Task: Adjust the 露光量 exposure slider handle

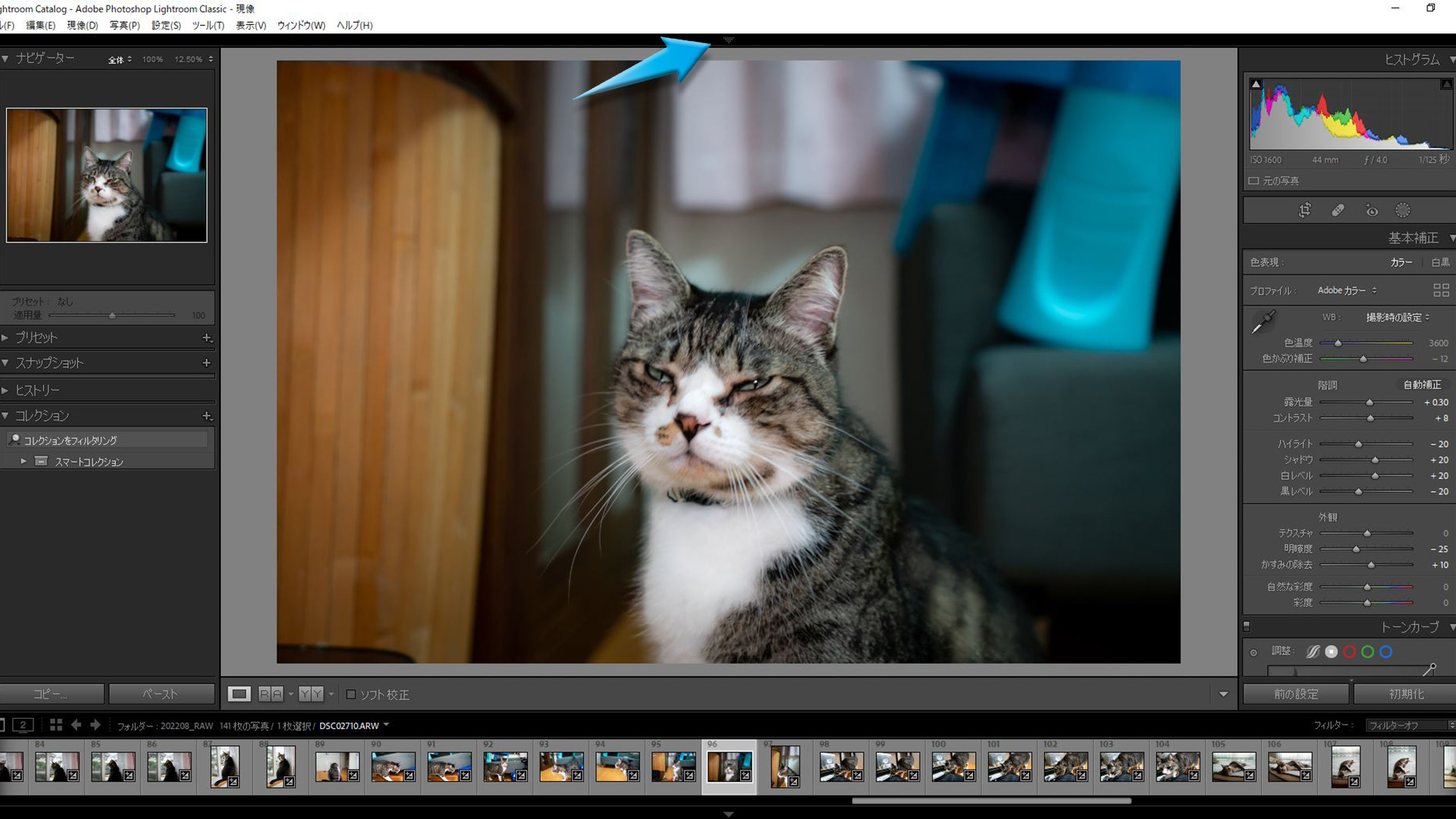Action: point(1369,403)
